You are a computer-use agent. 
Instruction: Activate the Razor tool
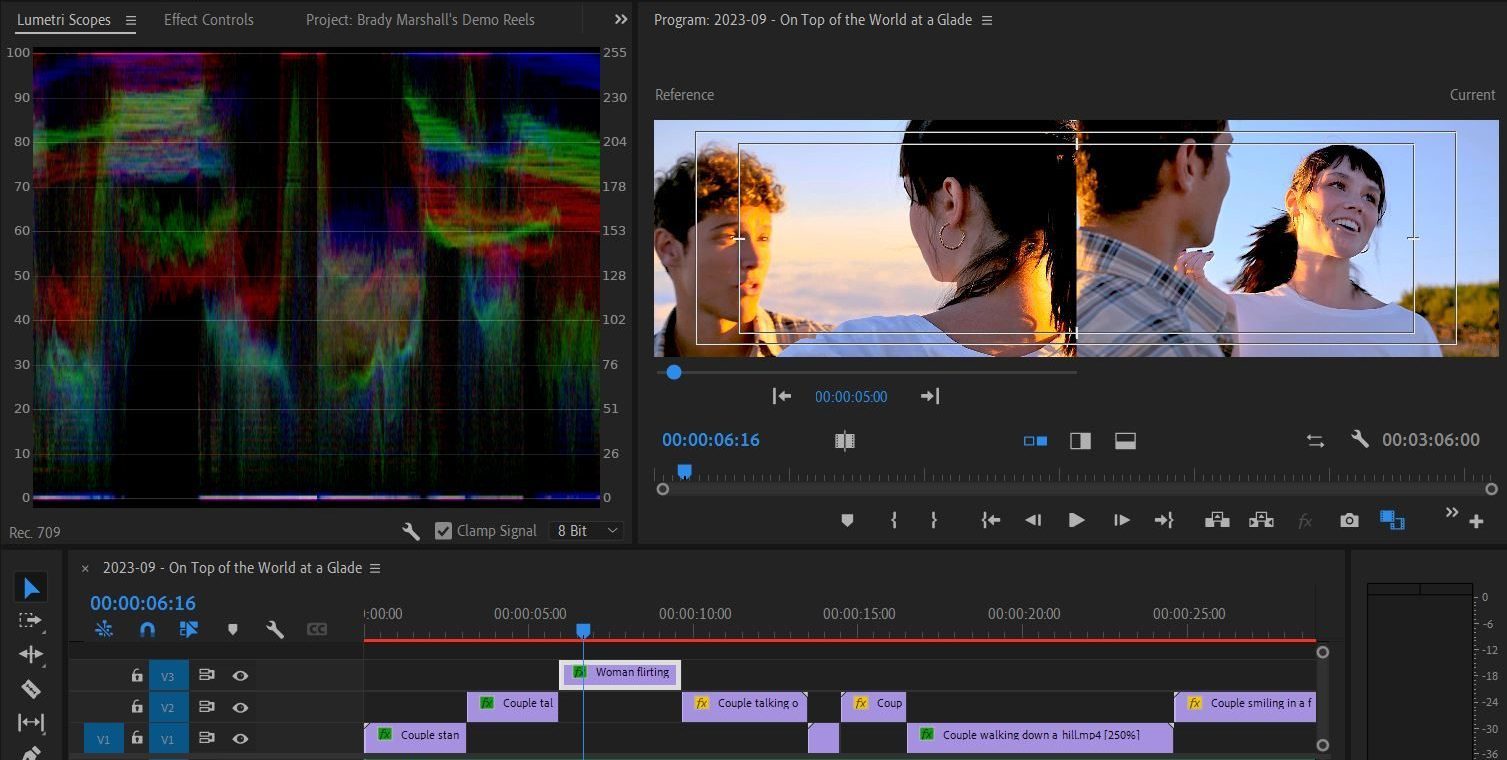tap(31, 689)
